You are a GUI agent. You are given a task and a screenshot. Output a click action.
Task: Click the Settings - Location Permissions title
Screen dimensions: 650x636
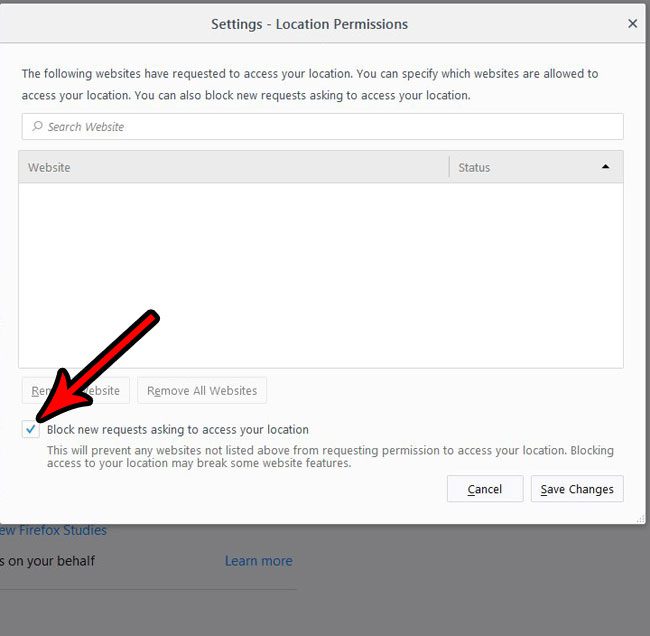pos(309,24)
